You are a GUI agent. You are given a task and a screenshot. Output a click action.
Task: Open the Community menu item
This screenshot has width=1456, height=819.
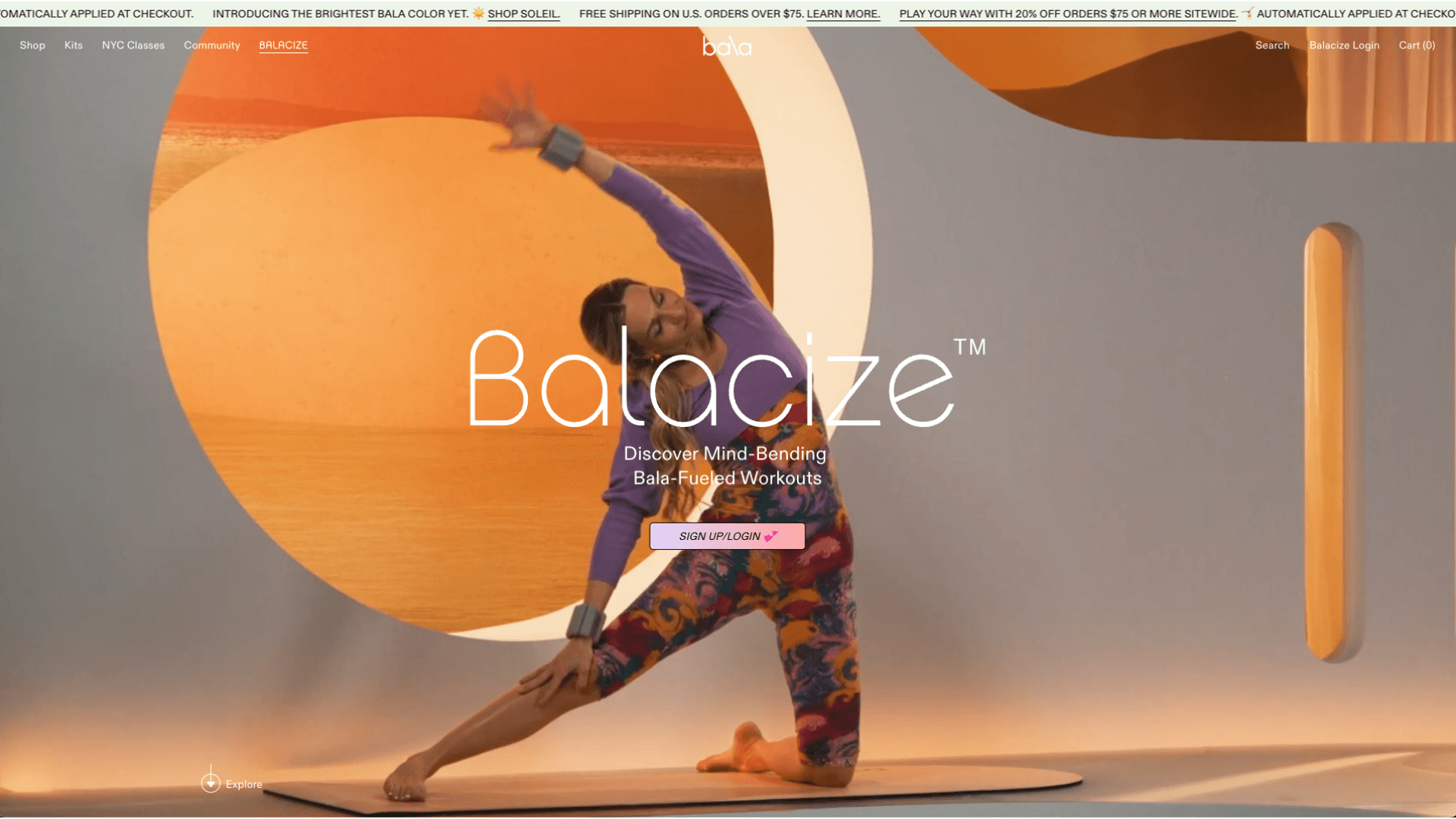click(x=212, y=45)
